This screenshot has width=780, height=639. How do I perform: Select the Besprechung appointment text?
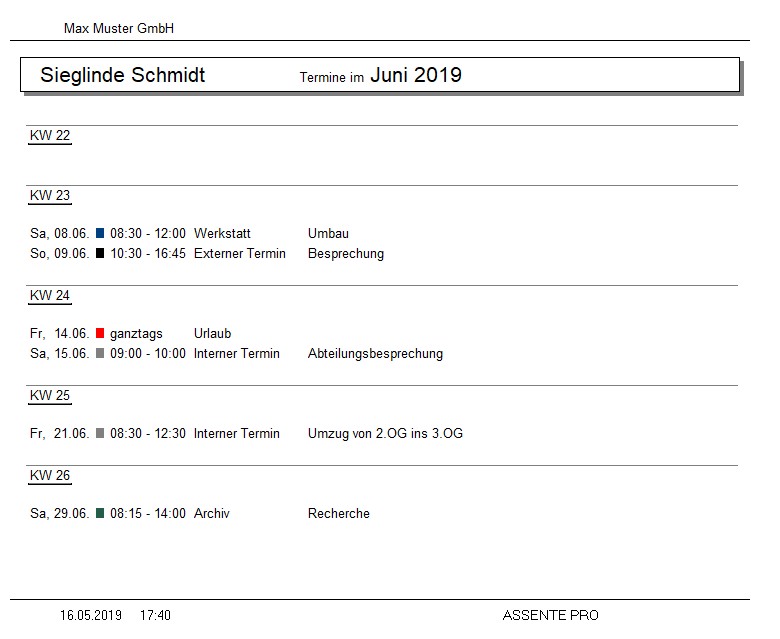tap(345, 254)
